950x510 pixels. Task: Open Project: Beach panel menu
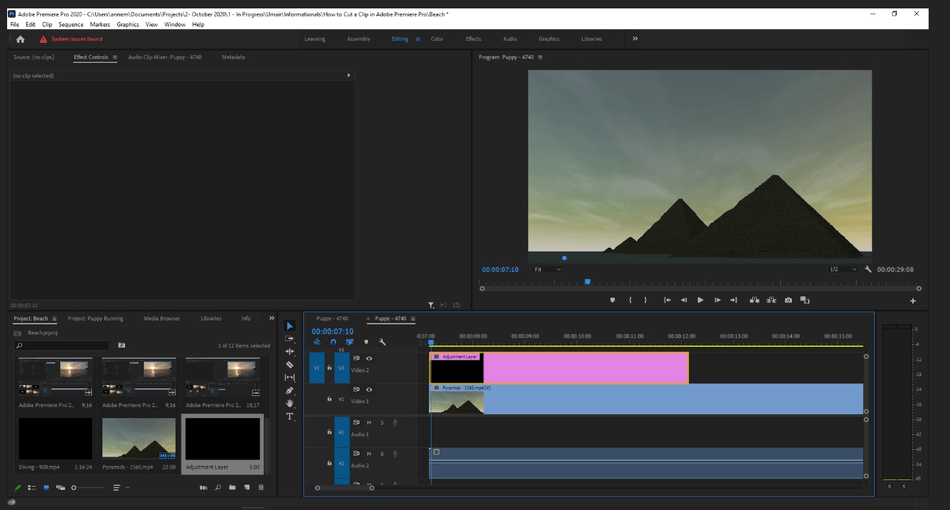pyautogui.click(x=54, y=318)
